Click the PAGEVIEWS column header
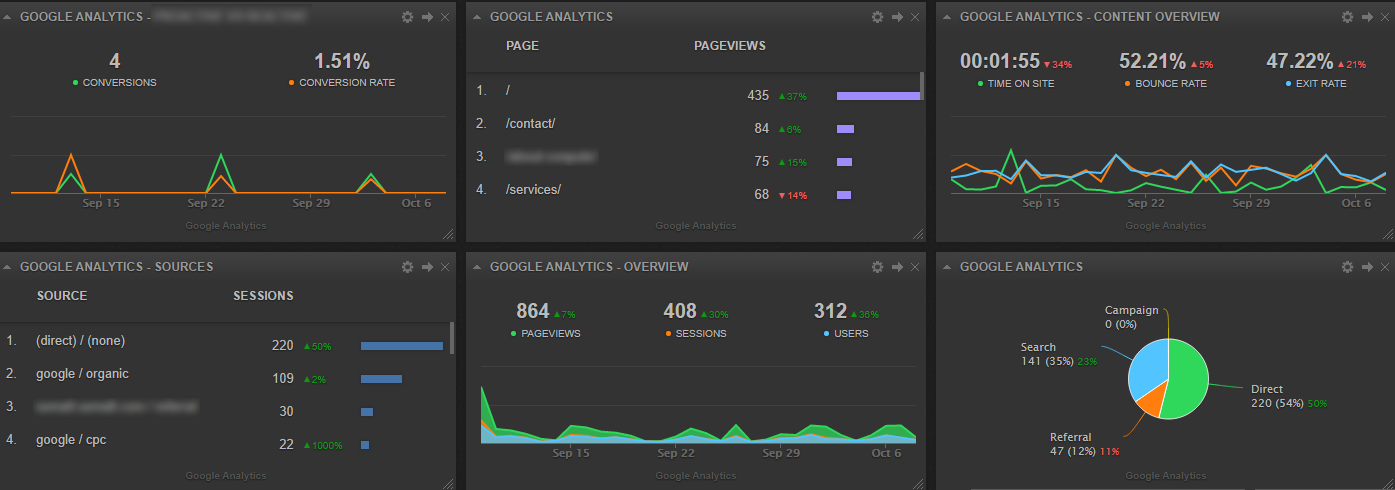Screen dimensions: 1395x490 pos(730,46)
